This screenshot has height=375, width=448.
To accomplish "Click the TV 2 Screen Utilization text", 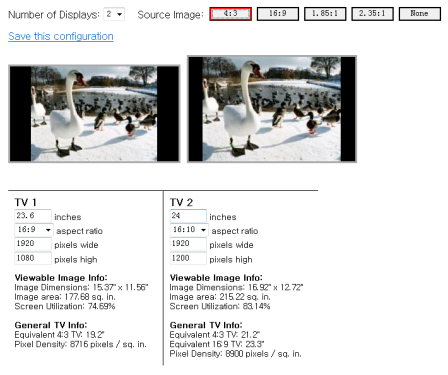I will (x=220, y=306).
